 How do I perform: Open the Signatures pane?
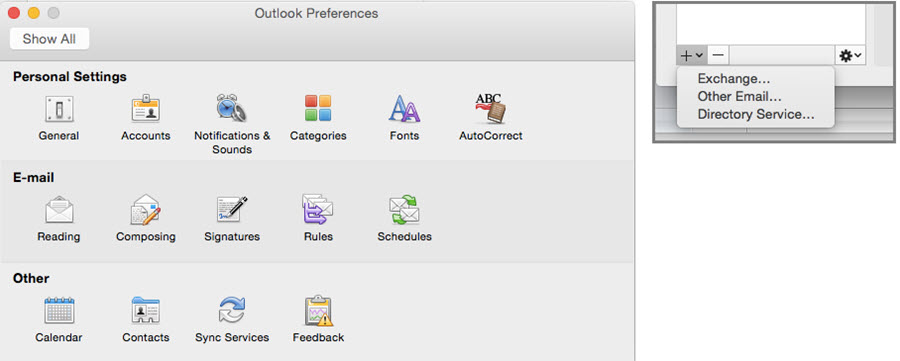pyautogui.click(x=232, y=209)
